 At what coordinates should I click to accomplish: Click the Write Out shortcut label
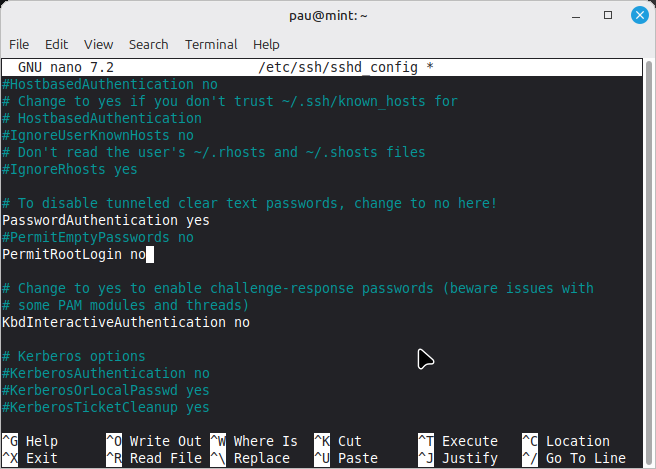165,441
